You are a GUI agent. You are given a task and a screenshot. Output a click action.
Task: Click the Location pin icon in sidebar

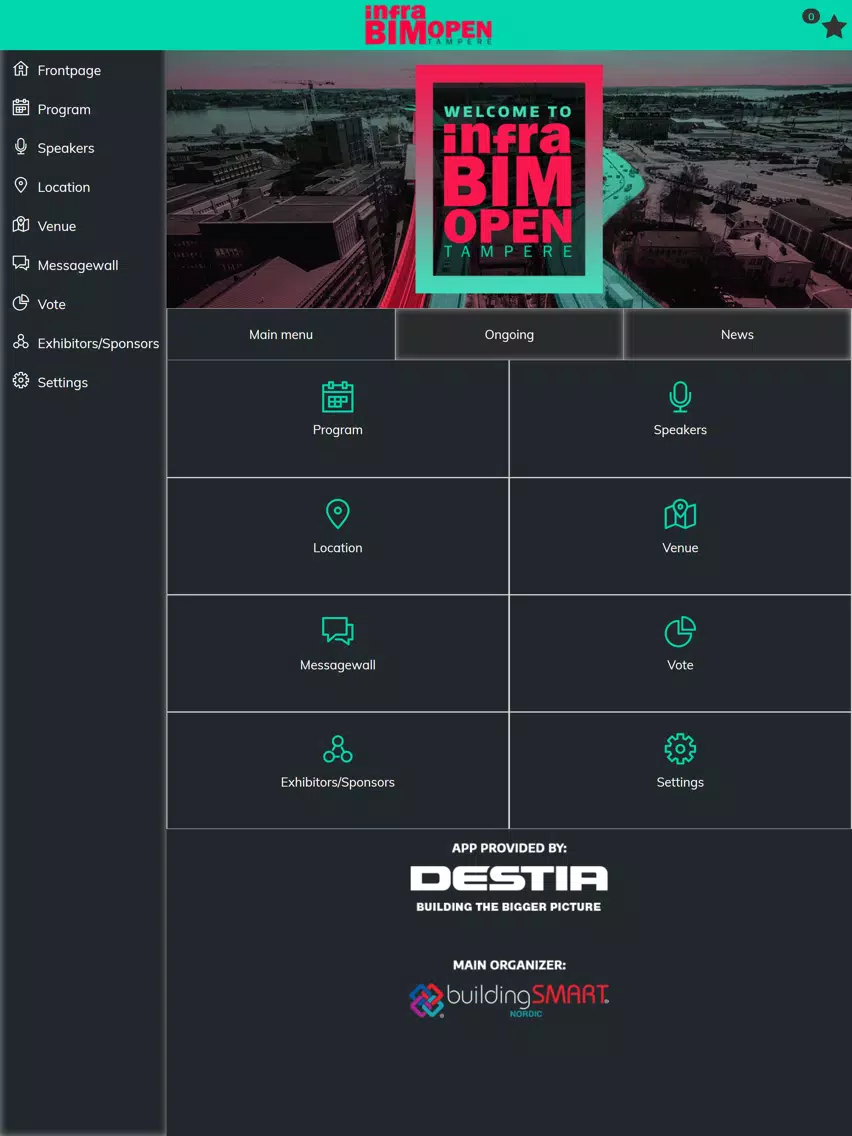tap(21, 185)
